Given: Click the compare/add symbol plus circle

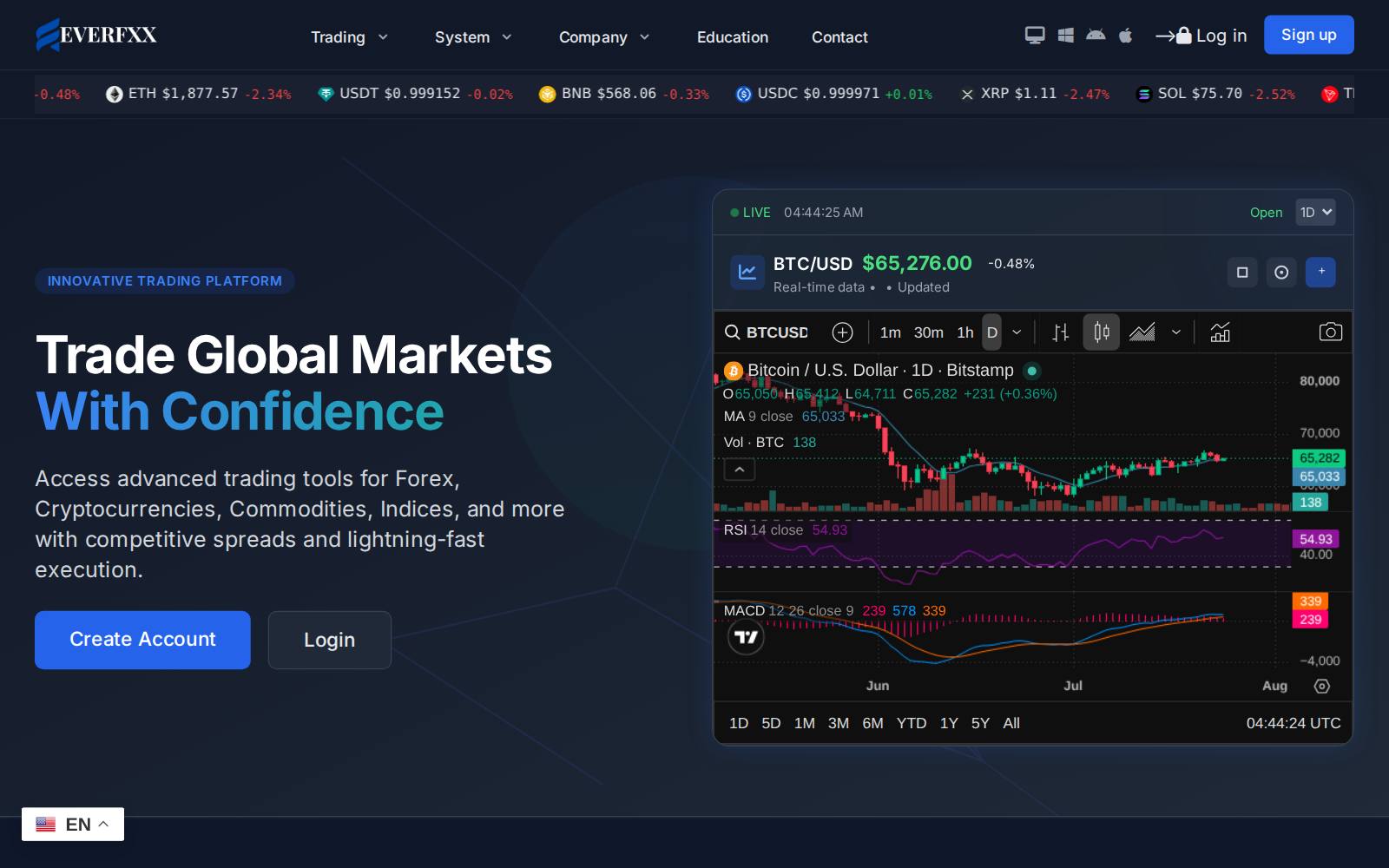Looking at the screenshot, I should (x=842, y=332).
